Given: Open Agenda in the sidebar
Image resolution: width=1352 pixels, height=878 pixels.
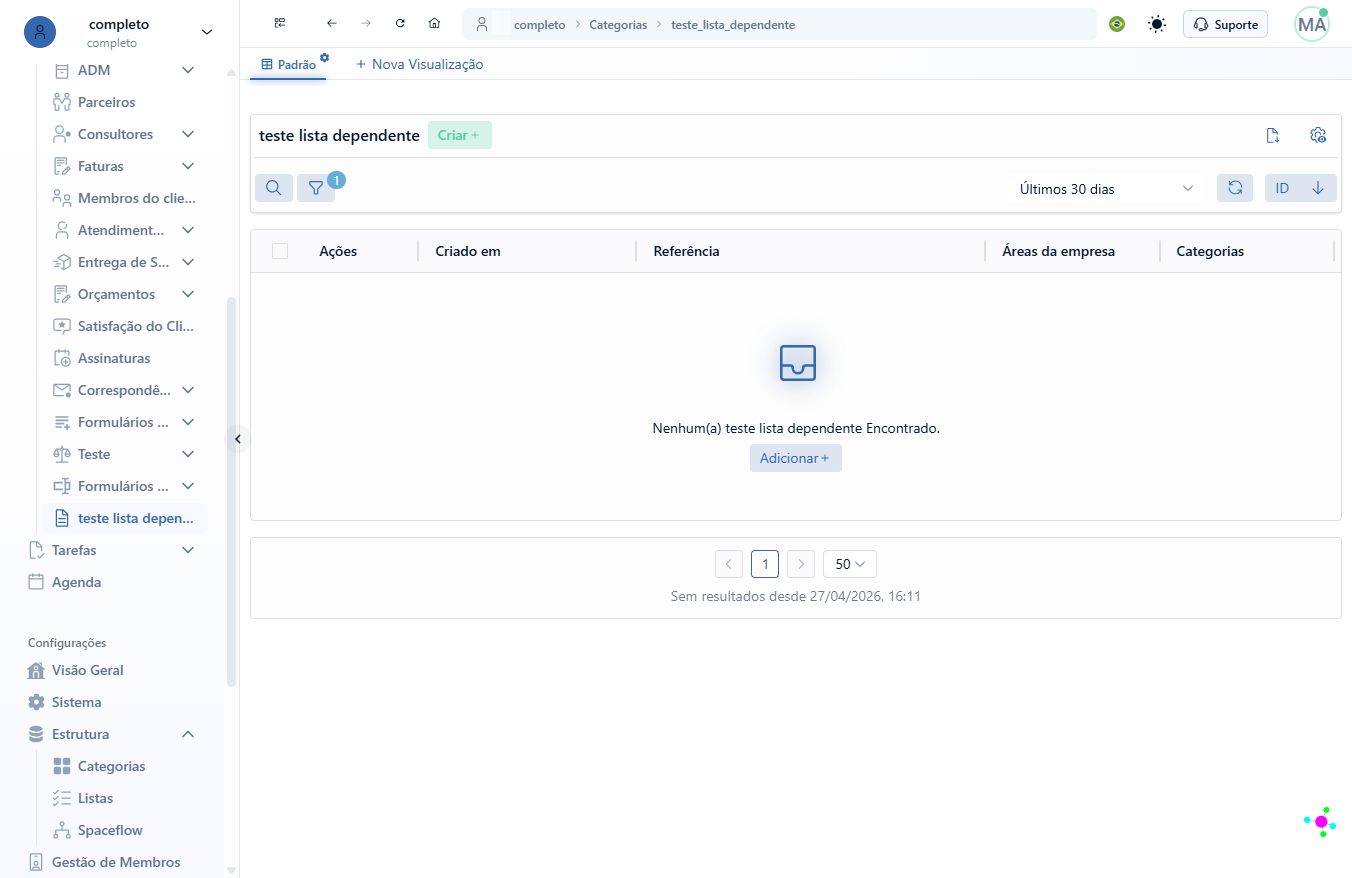Looking at the screenshot, I should (x=76, y=582).
